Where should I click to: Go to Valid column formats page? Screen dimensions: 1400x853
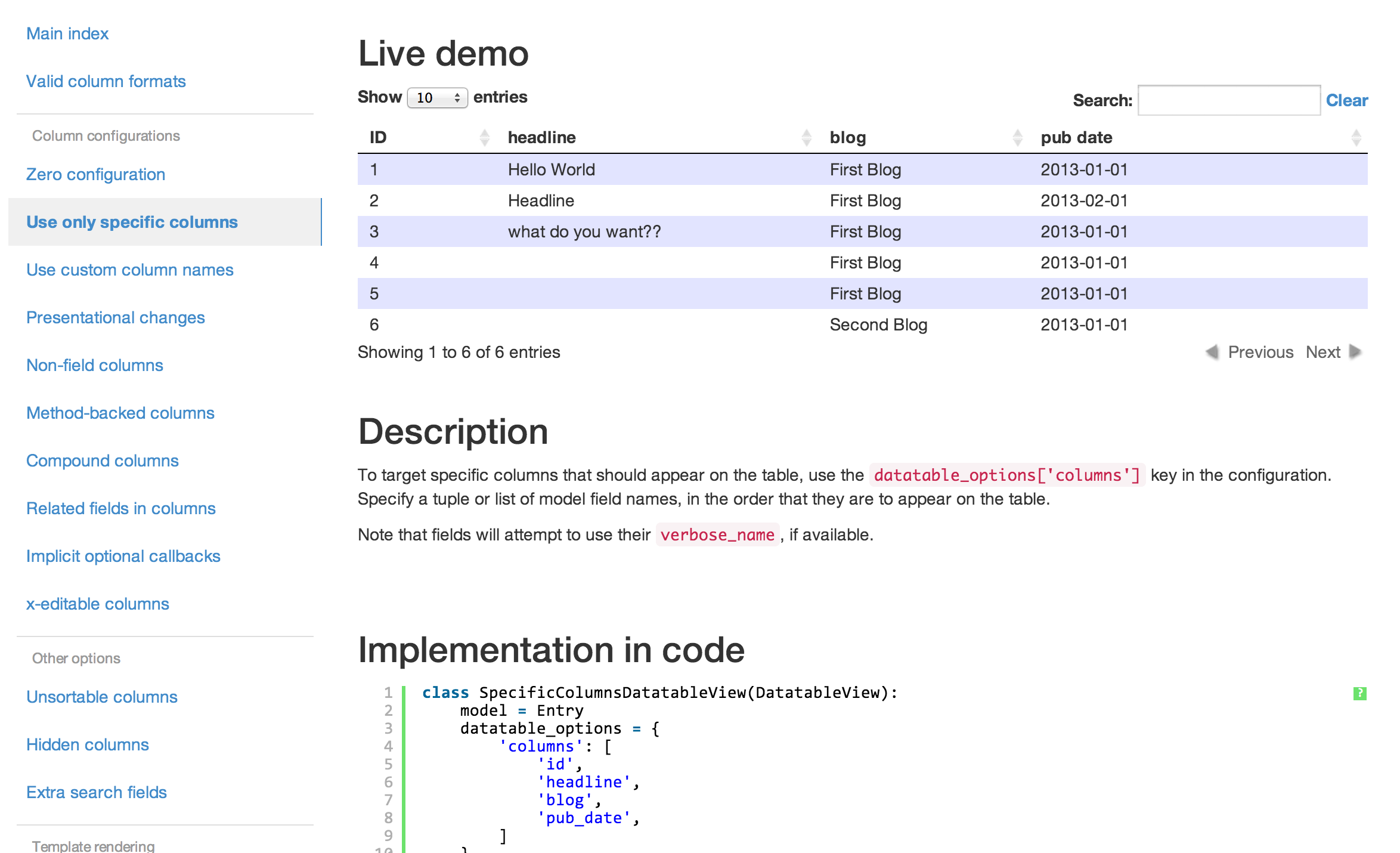tap(106, 81)
